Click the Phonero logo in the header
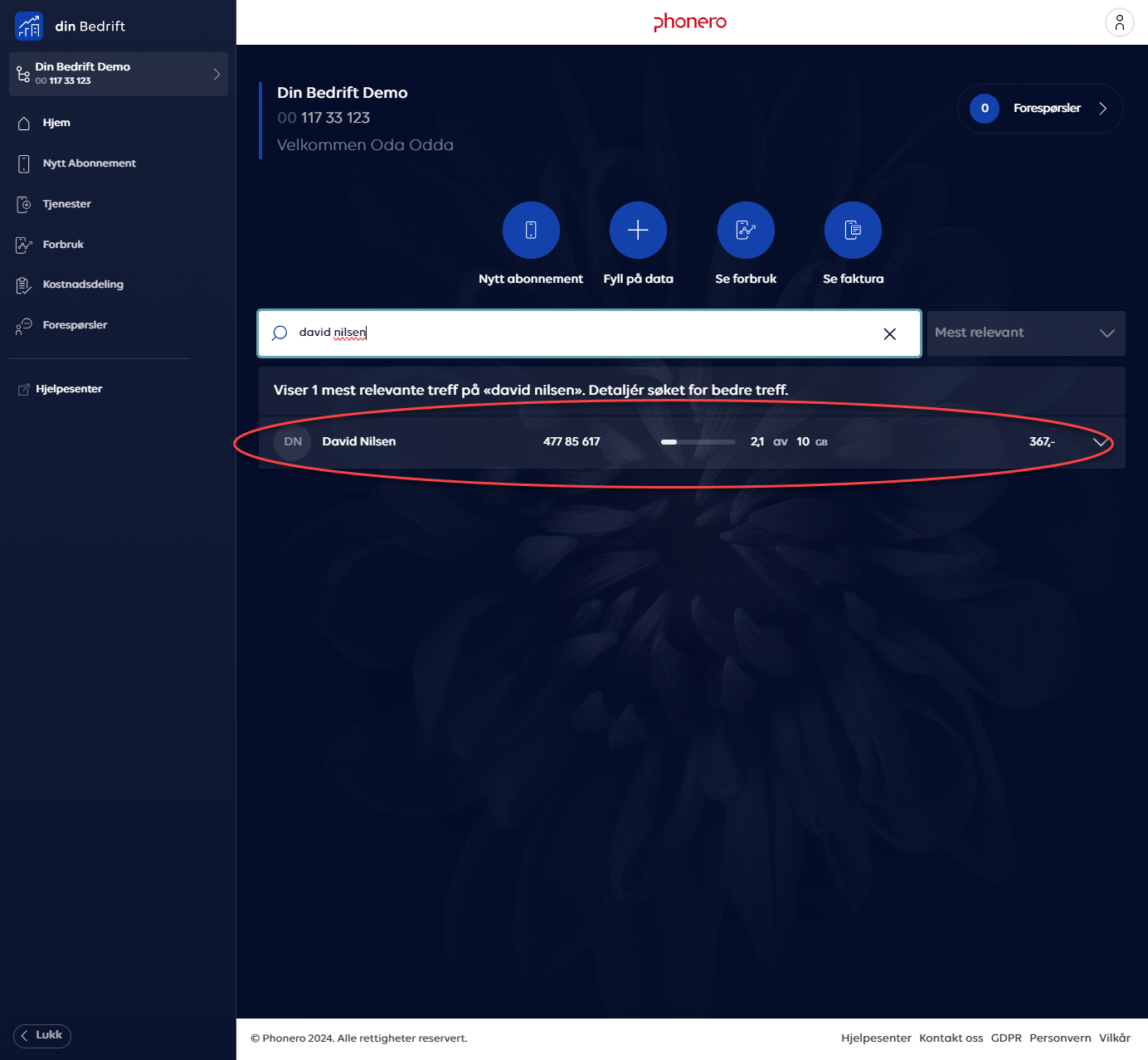 tap(690, 22)
